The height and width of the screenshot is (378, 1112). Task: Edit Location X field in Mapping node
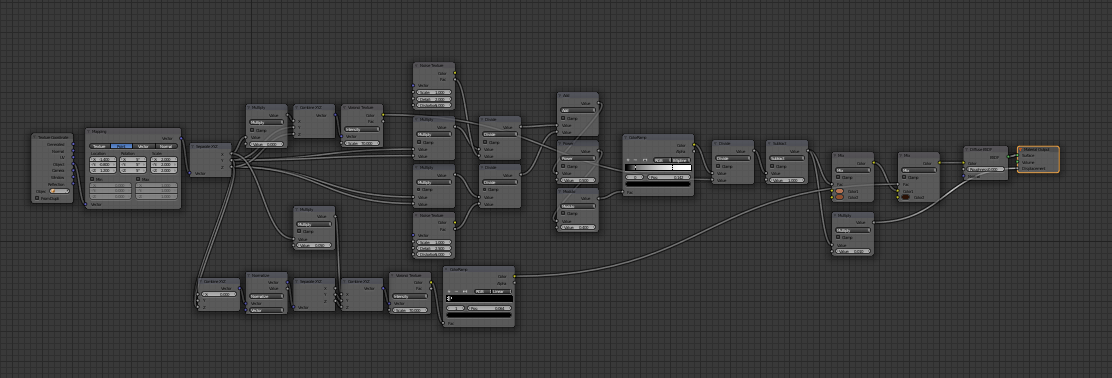(x=103, y=160)
